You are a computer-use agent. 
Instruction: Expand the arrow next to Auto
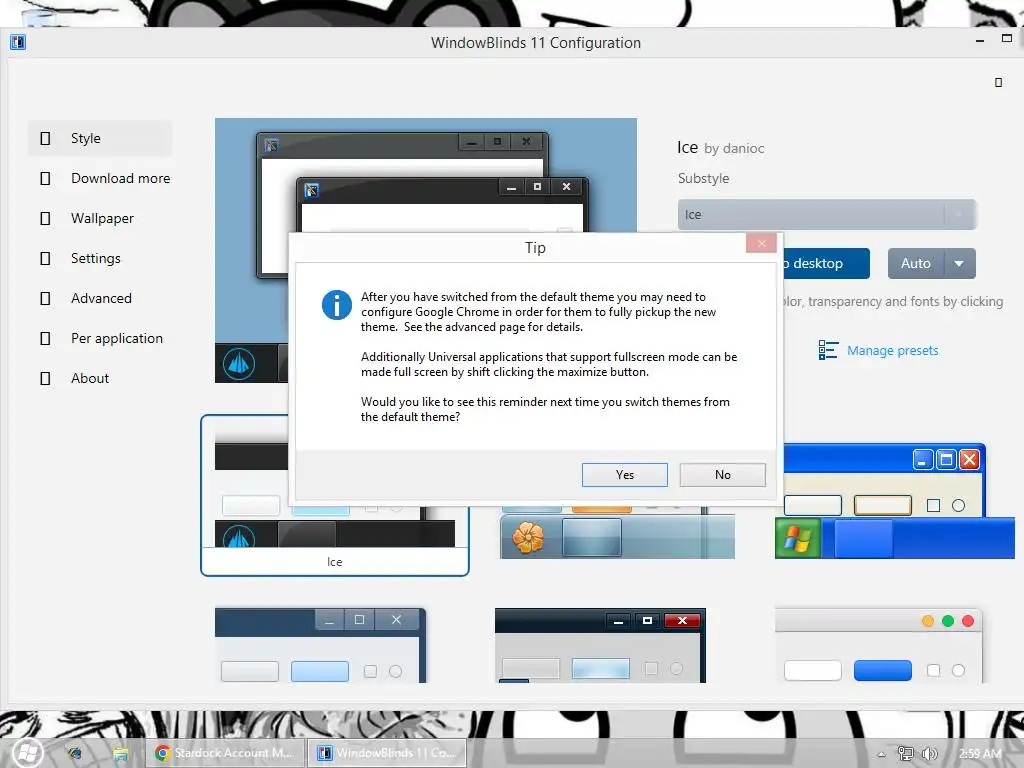959,263
